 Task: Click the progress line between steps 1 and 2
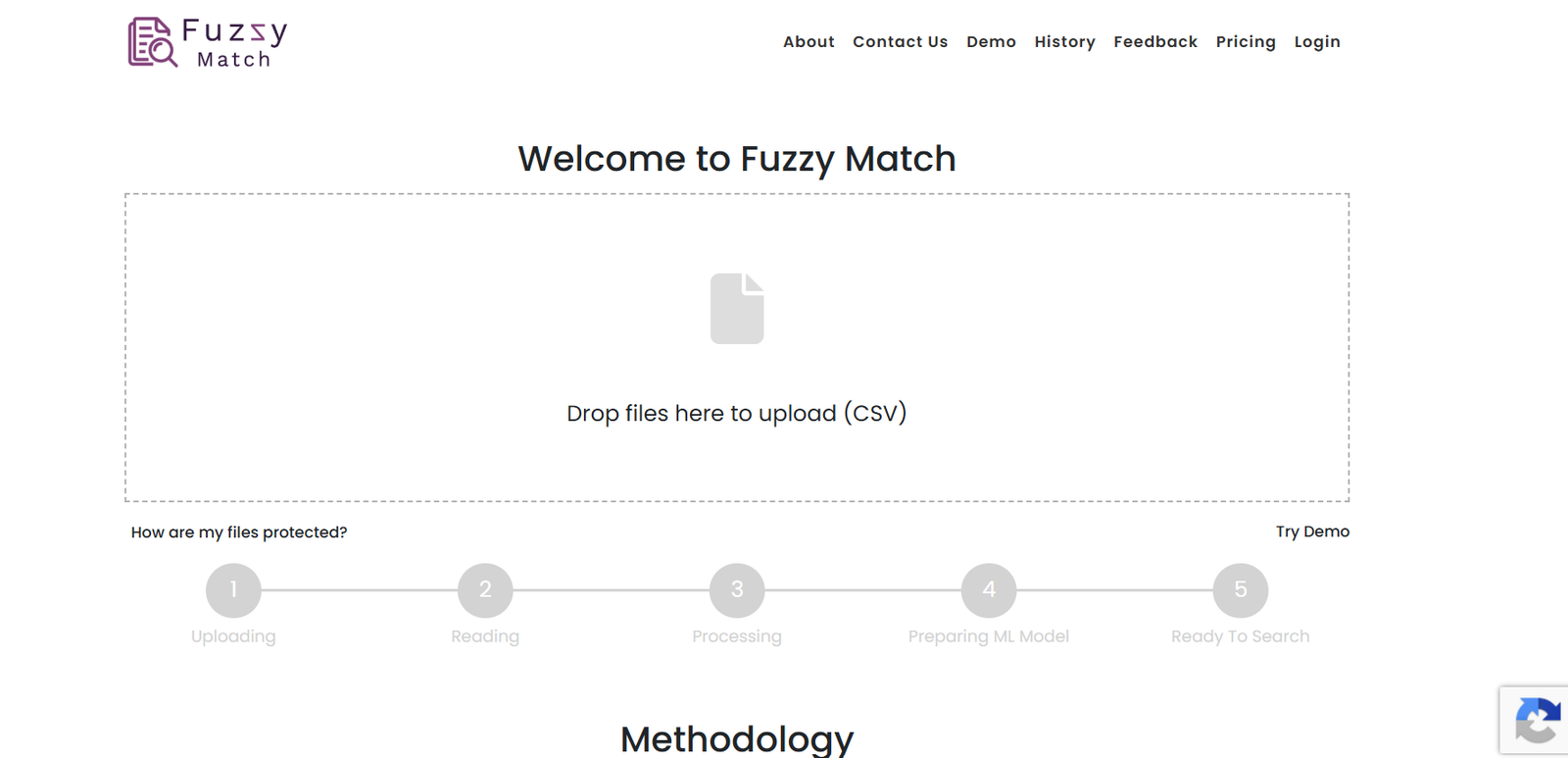pos(360,590)
